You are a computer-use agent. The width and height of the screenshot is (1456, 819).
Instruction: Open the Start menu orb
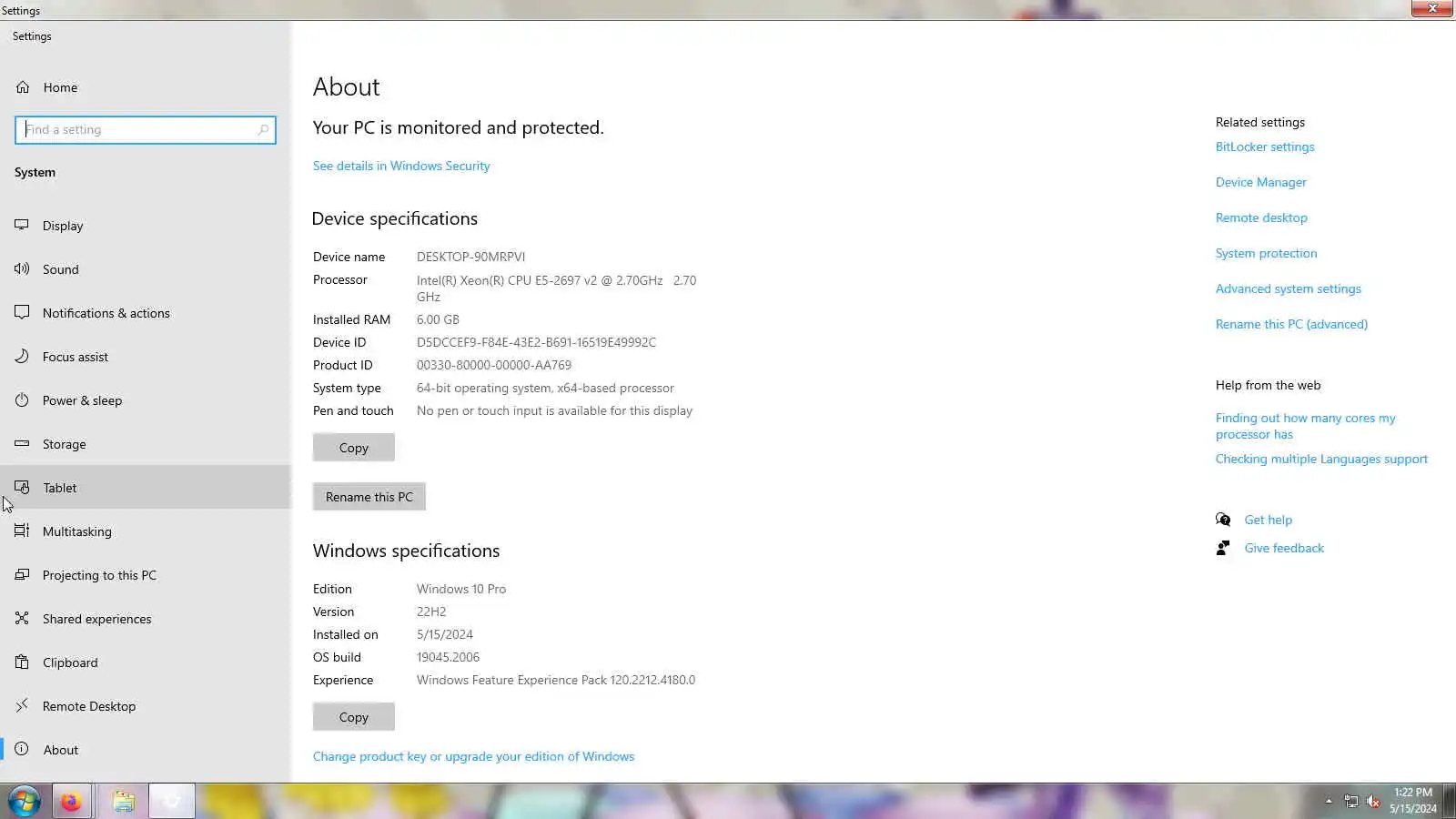(25, 802)
